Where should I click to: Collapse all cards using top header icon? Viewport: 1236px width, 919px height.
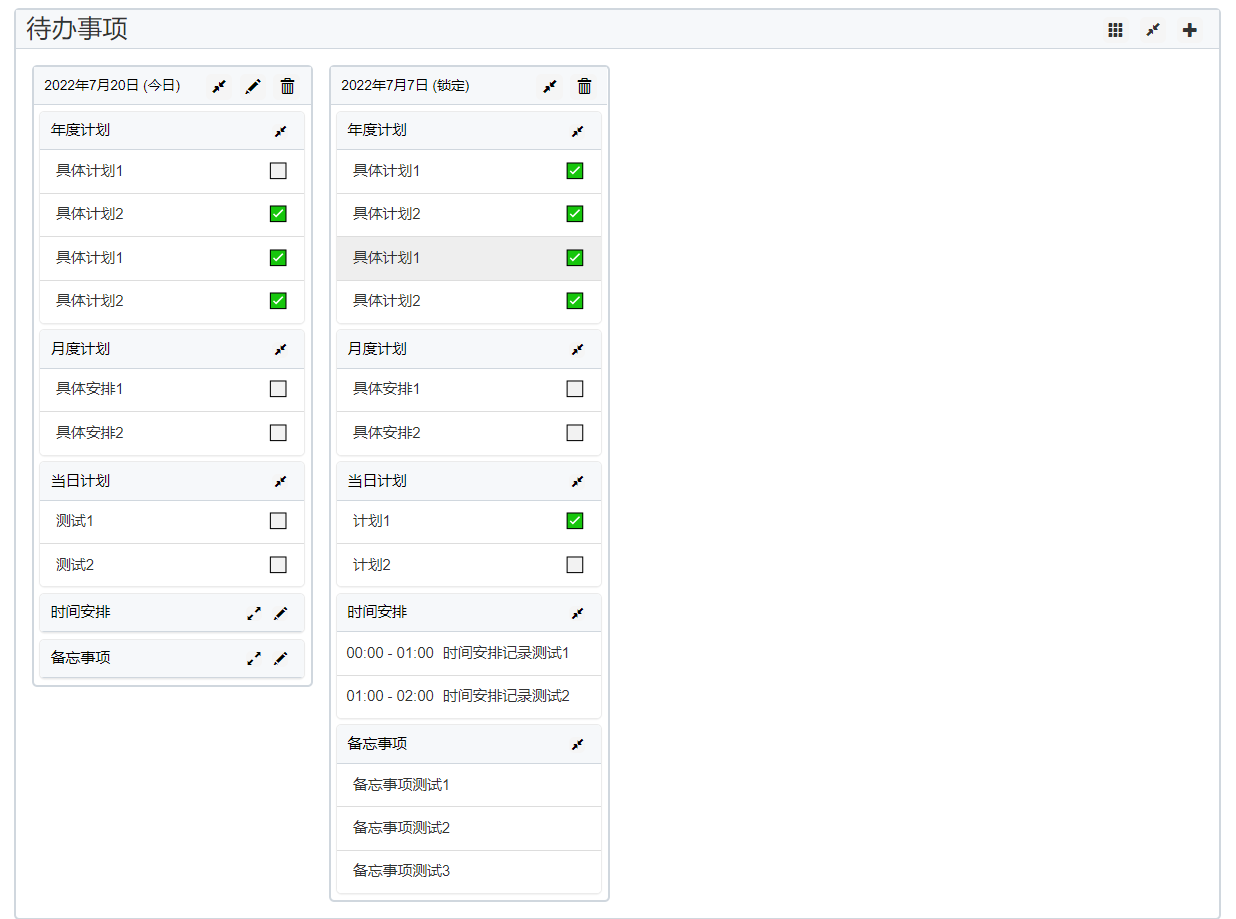click(1153, 30)
